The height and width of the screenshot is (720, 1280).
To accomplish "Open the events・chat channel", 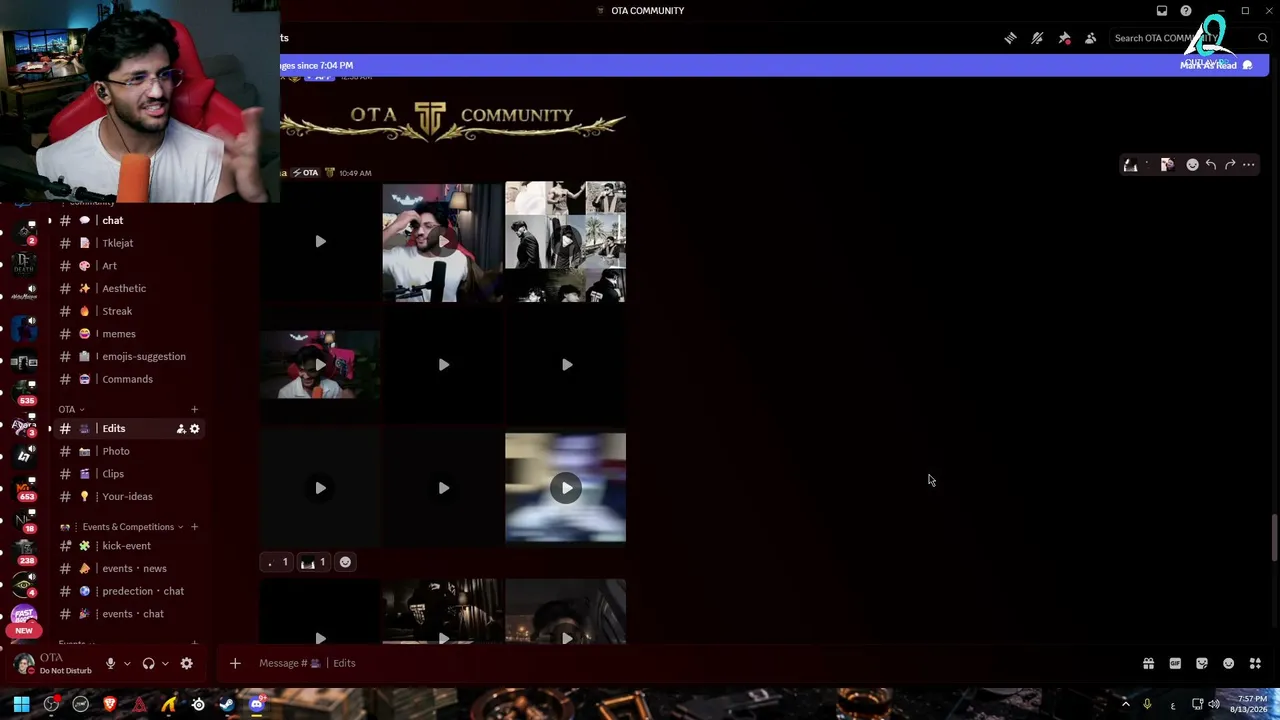I will [x=128, y=614].
